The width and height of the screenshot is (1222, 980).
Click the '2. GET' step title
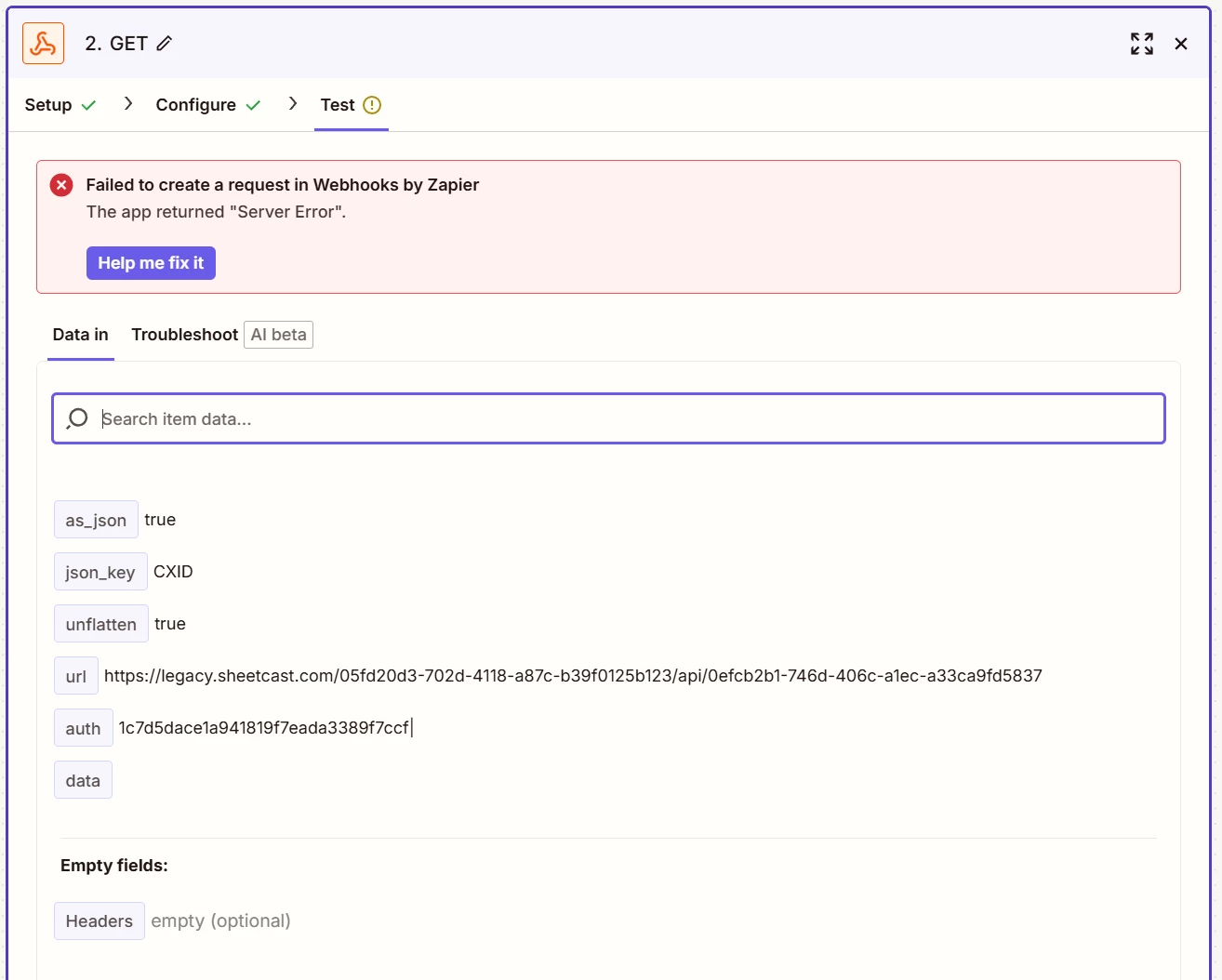(x=116, y=44)
